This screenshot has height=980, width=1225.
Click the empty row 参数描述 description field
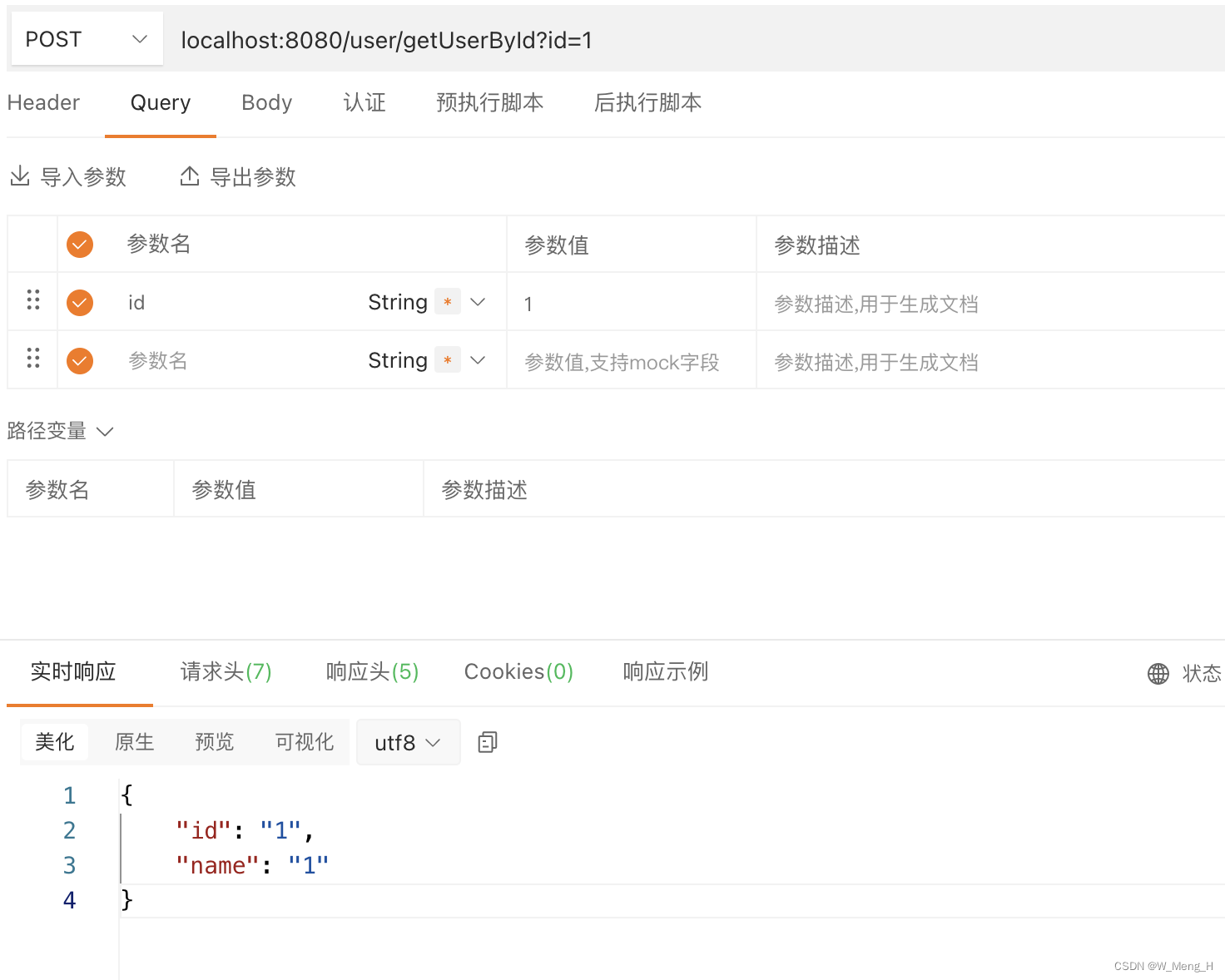coord(990,361)
